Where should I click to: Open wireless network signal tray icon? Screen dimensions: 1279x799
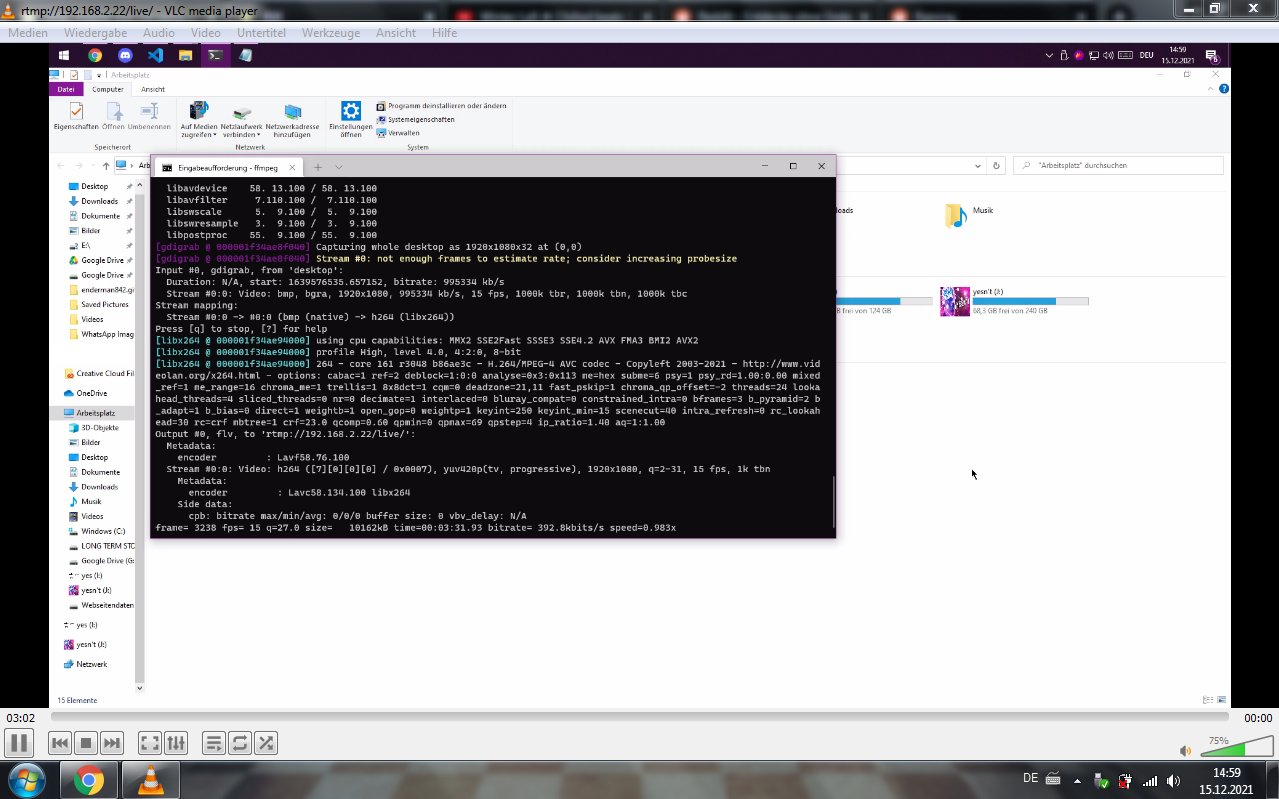pos(1150,780)
